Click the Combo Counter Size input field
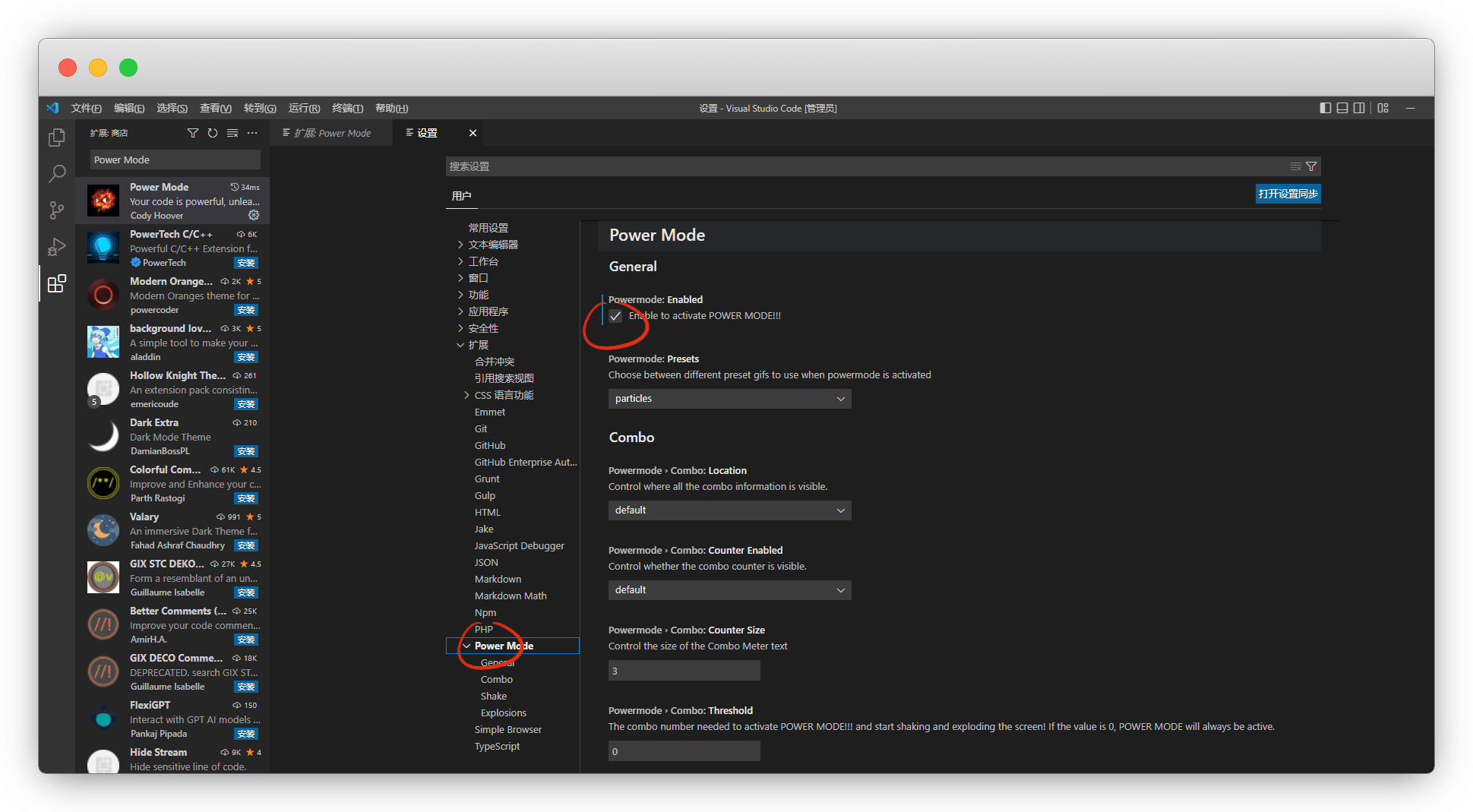Image resolution: width=1473 pixels, height=812 pixels. (x=684, y=671)
